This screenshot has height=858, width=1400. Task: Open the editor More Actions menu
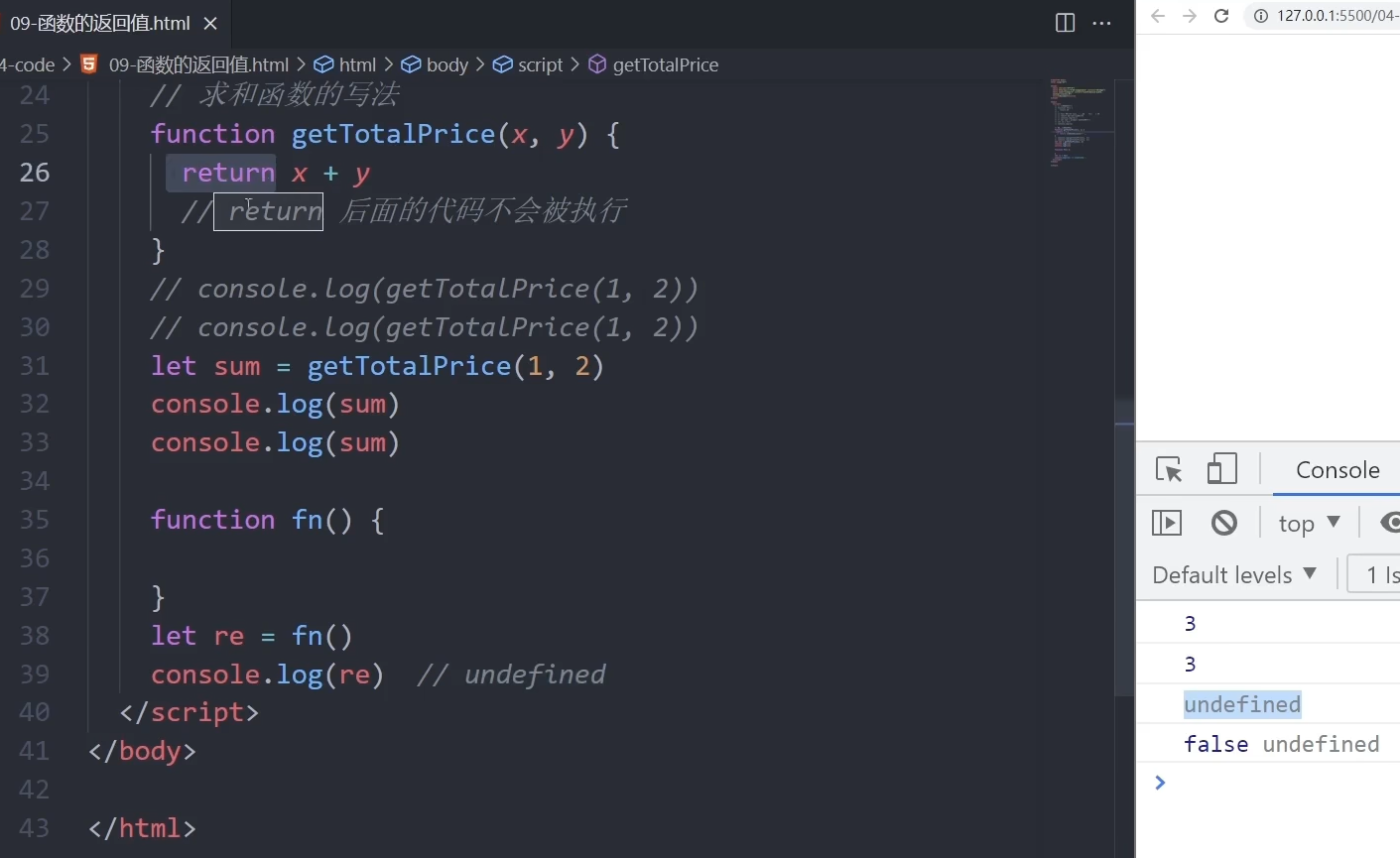click(1101, 23)
